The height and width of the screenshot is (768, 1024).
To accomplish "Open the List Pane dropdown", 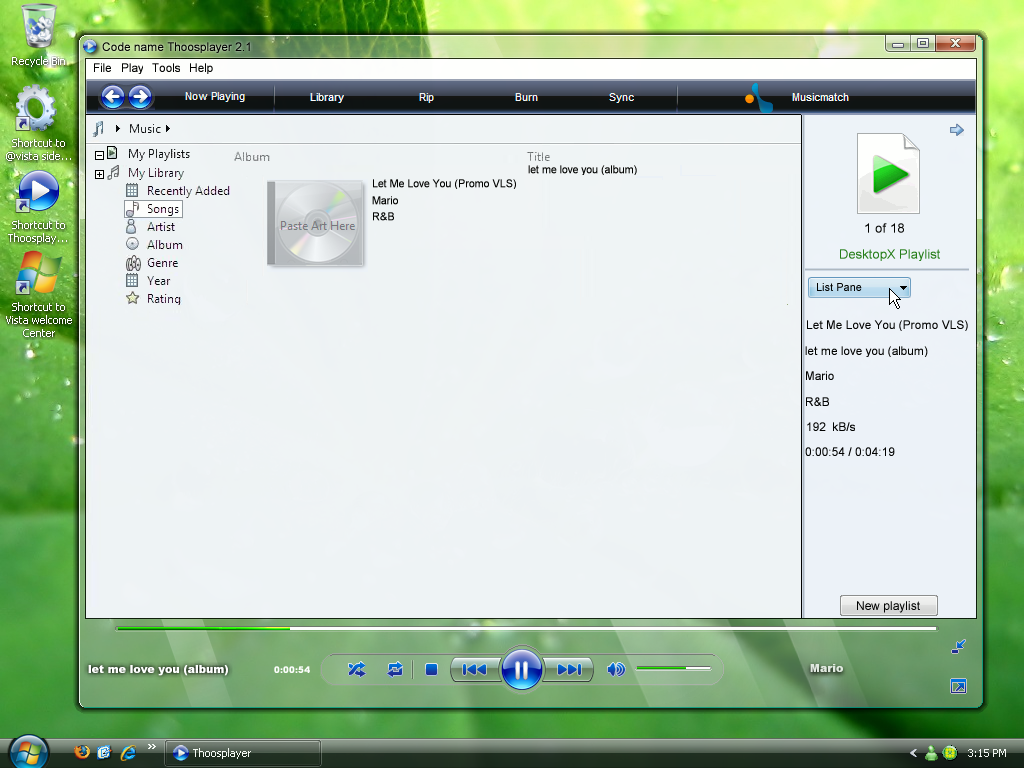I will 859,287.
